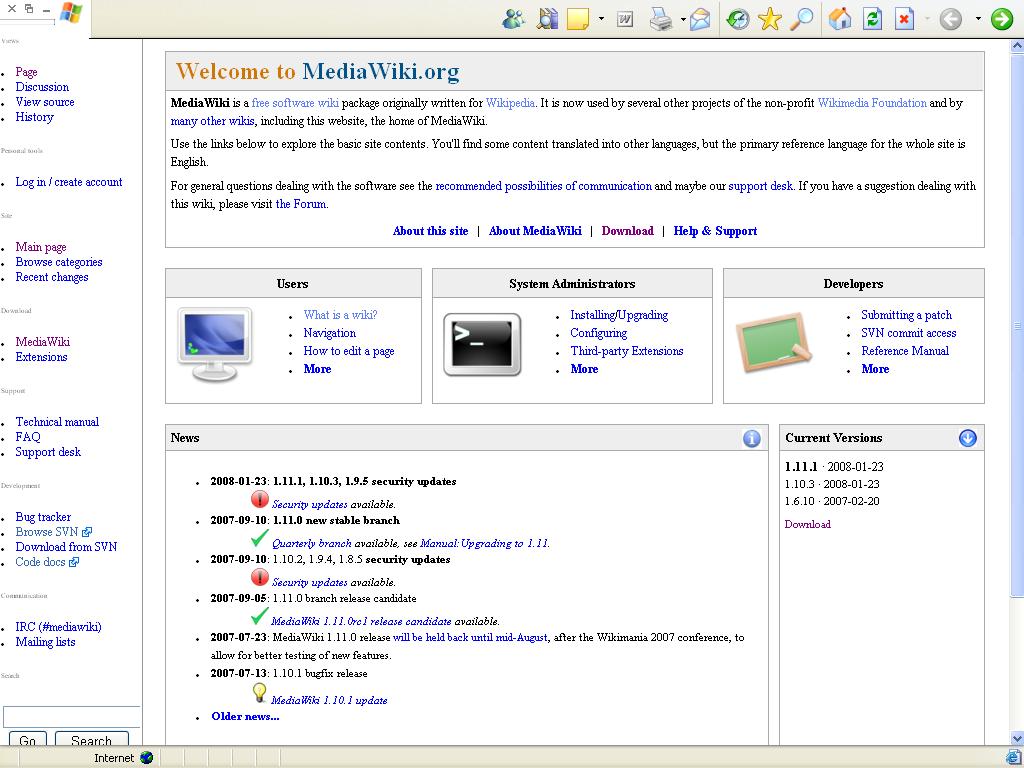
Task: Click the external link icon beside Browse SVN
Action: pyautogui.click(x=87, y=532)
